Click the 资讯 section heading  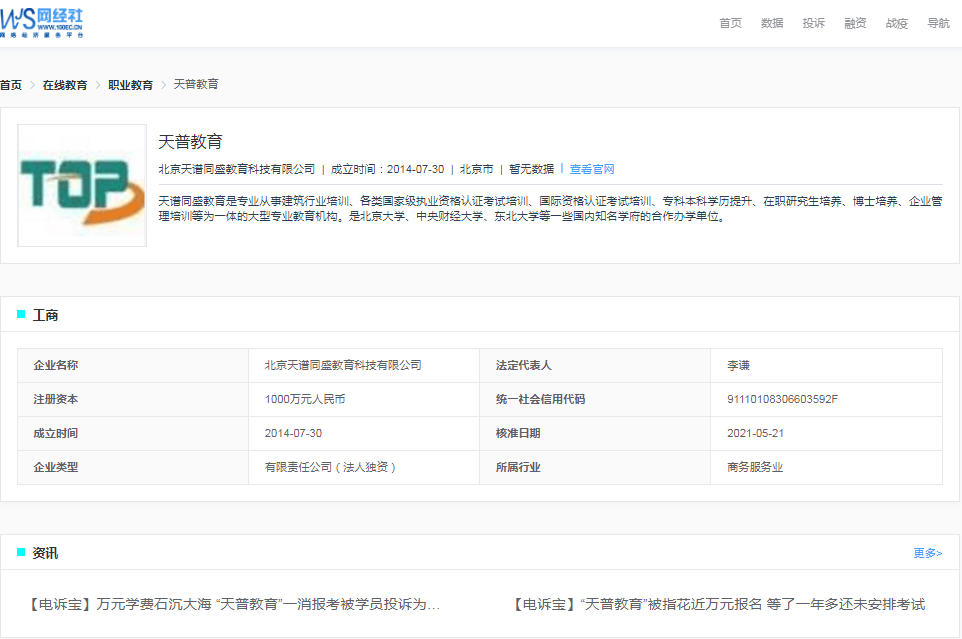tap(45, 553)
